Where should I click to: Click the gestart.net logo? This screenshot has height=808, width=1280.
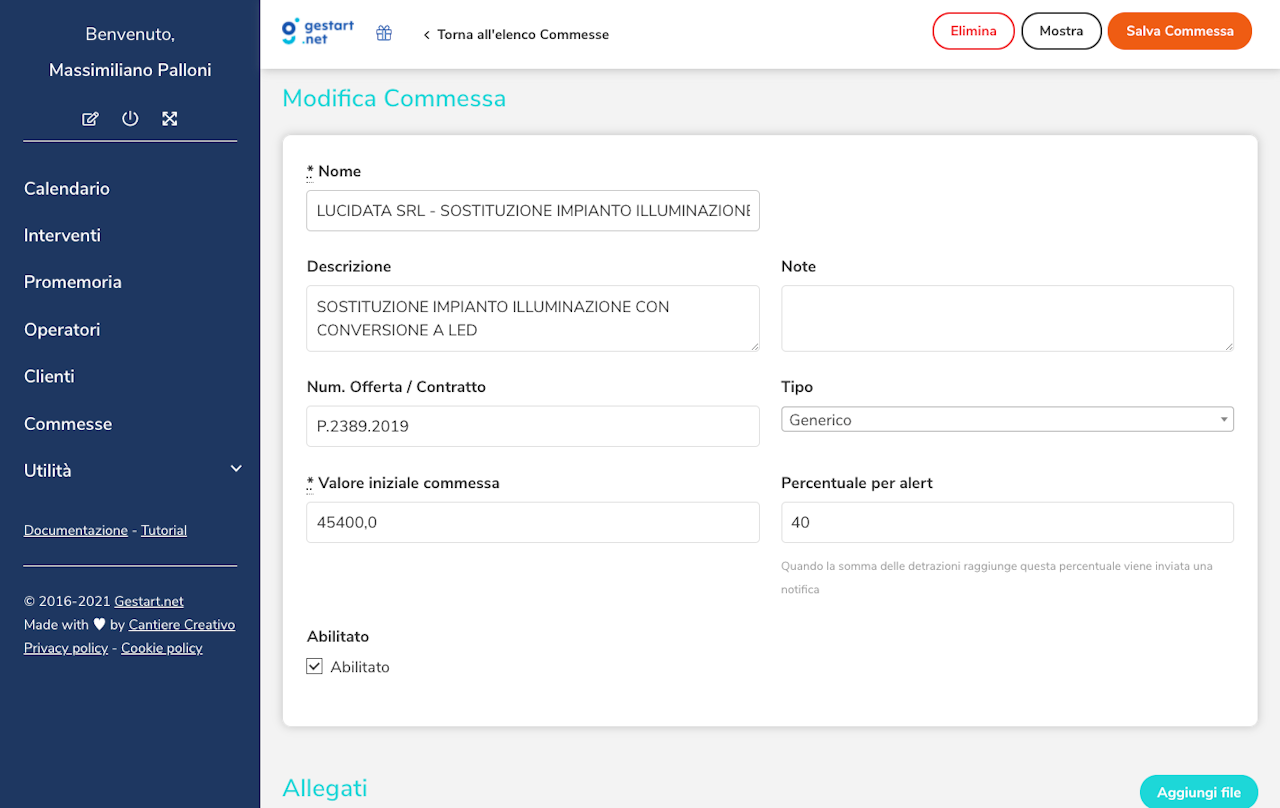(318, 32)
